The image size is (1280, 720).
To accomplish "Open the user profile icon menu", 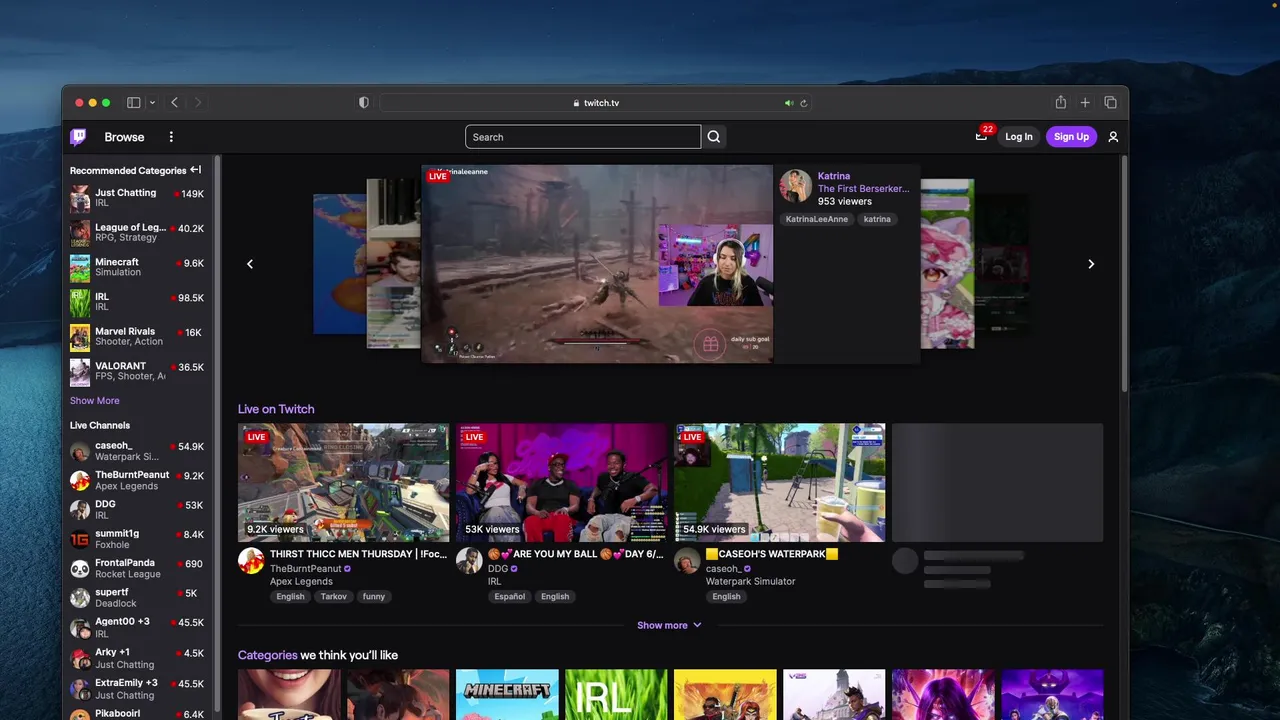I will (x=1113, y=137).
